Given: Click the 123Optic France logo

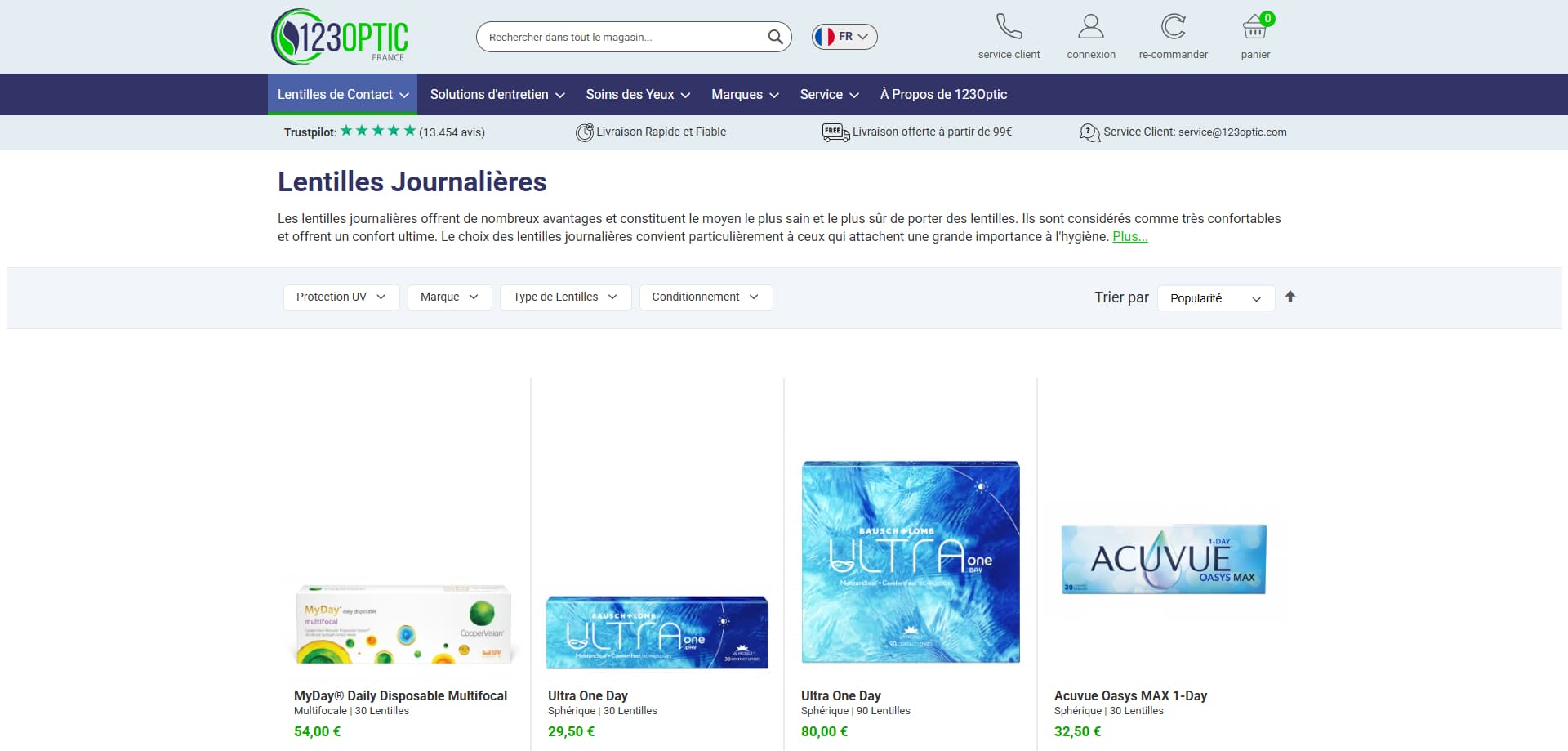Looking at the screenshot, I should (x=340, y=37).
